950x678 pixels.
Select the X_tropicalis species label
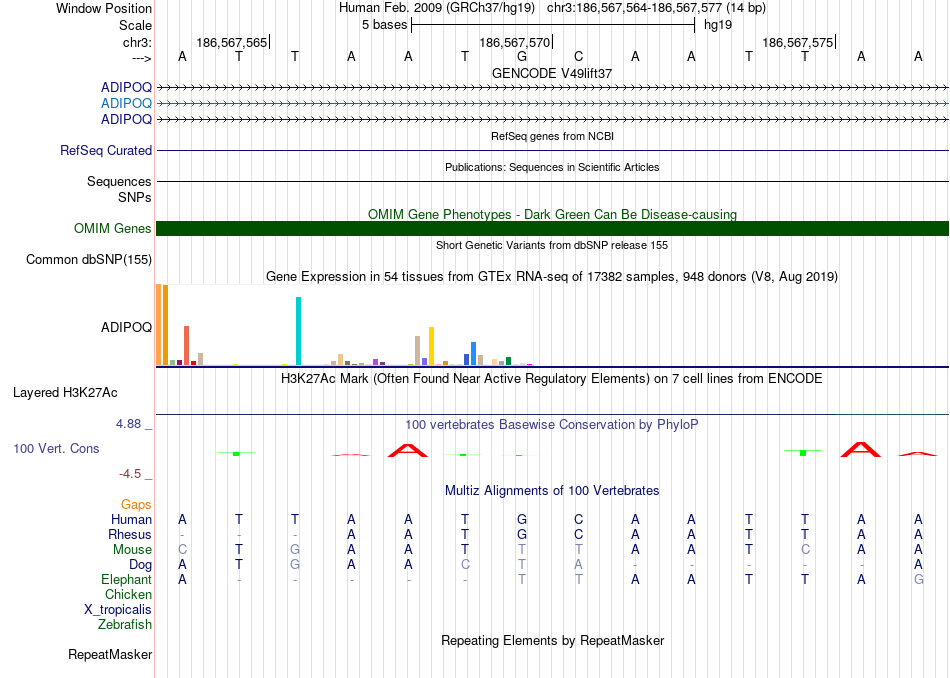coord(118,610)
